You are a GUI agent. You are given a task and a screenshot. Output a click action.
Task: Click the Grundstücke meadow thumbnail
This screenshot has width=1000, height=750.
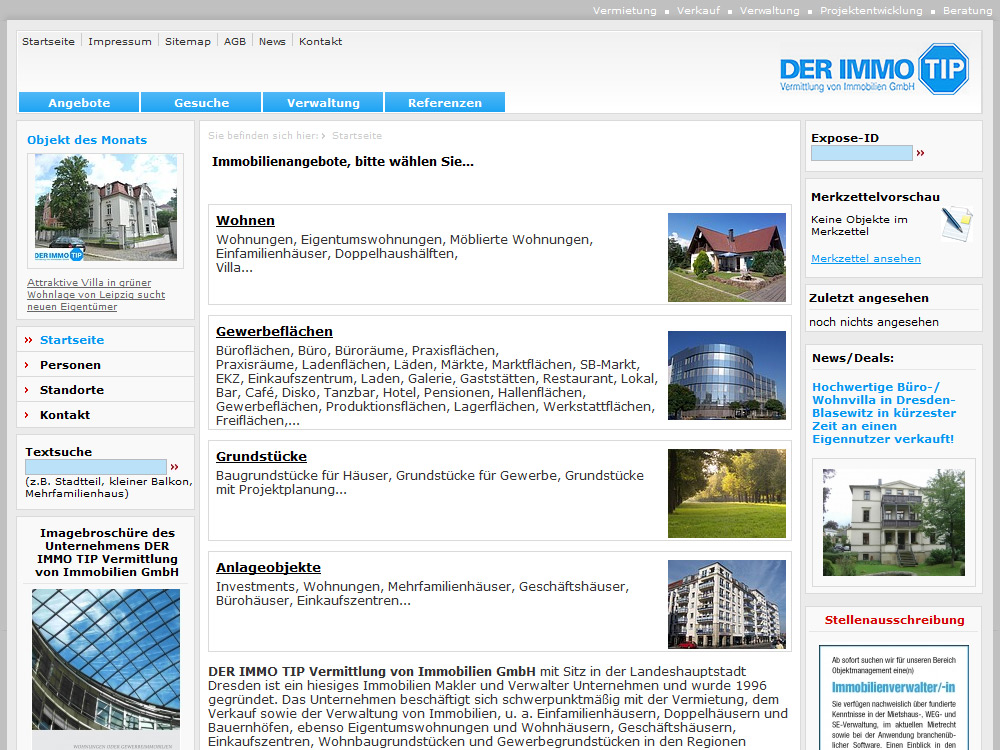click(x=727, y=494)
